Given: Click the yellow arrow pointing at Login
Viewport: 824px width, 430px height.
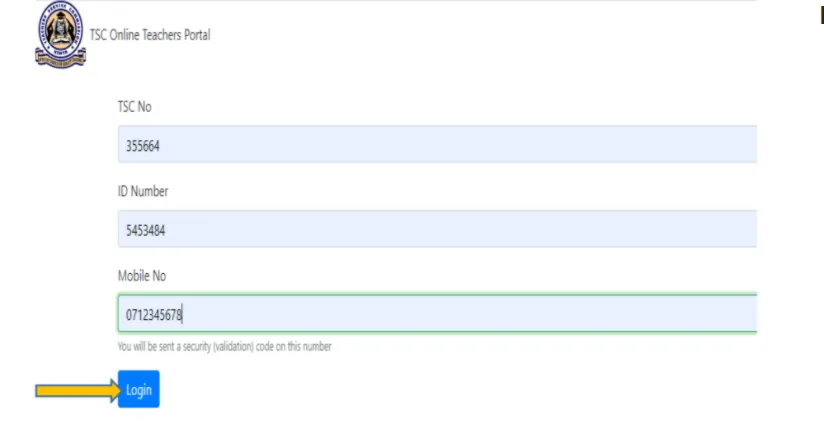Looking at the screenshot, I should pos(75,390).
